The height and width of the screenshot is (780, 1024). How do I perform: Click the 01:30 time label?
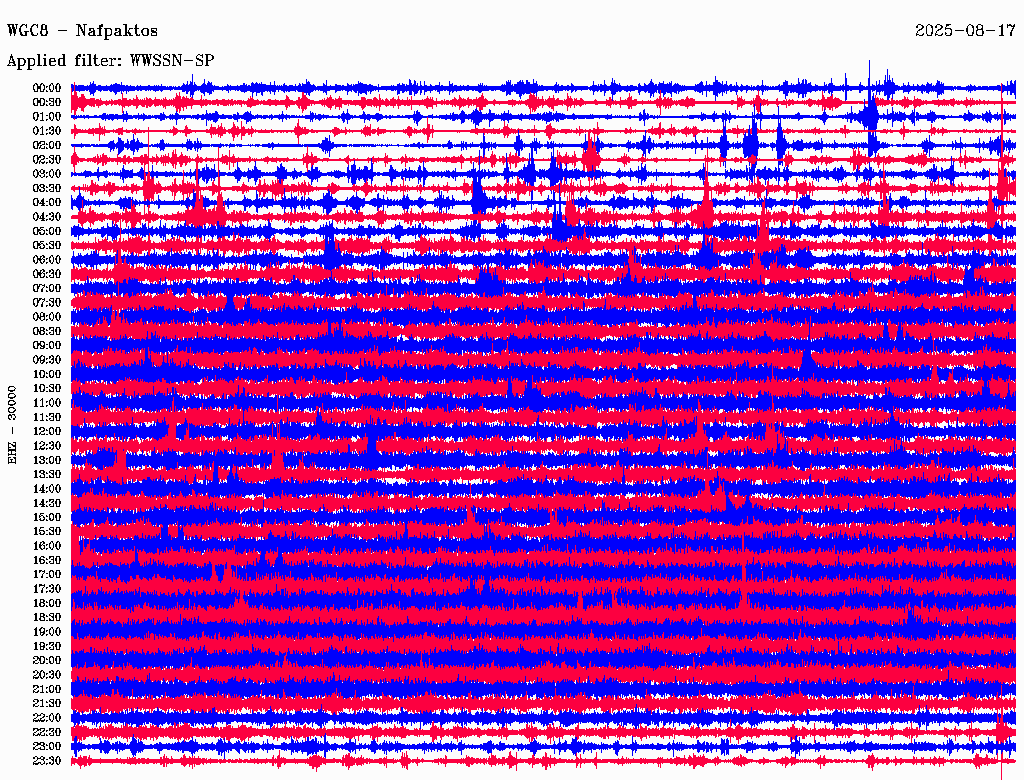[47, 131]
